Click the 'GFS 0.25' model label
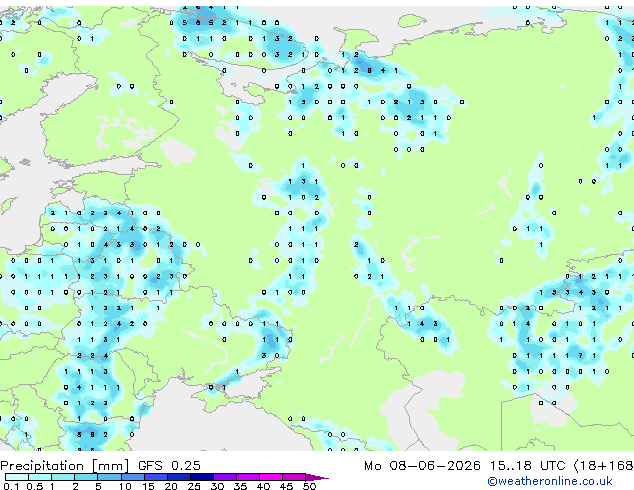This screenshot has height=490, width=634. [x=169, y=465]
